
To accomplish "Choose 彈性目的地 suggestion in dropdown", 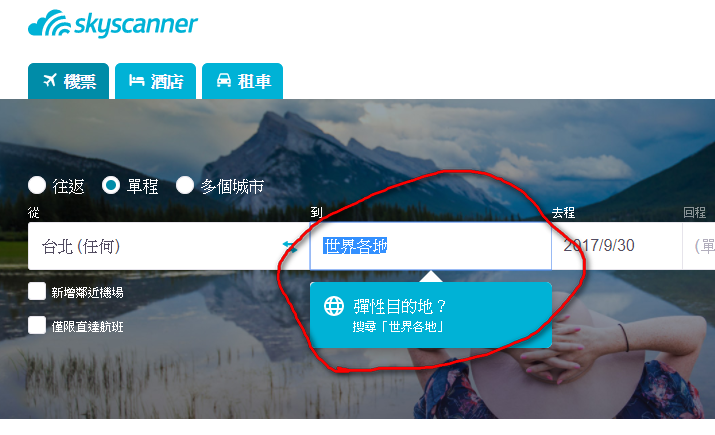I will pyautogui.click(x=431, y=315).
